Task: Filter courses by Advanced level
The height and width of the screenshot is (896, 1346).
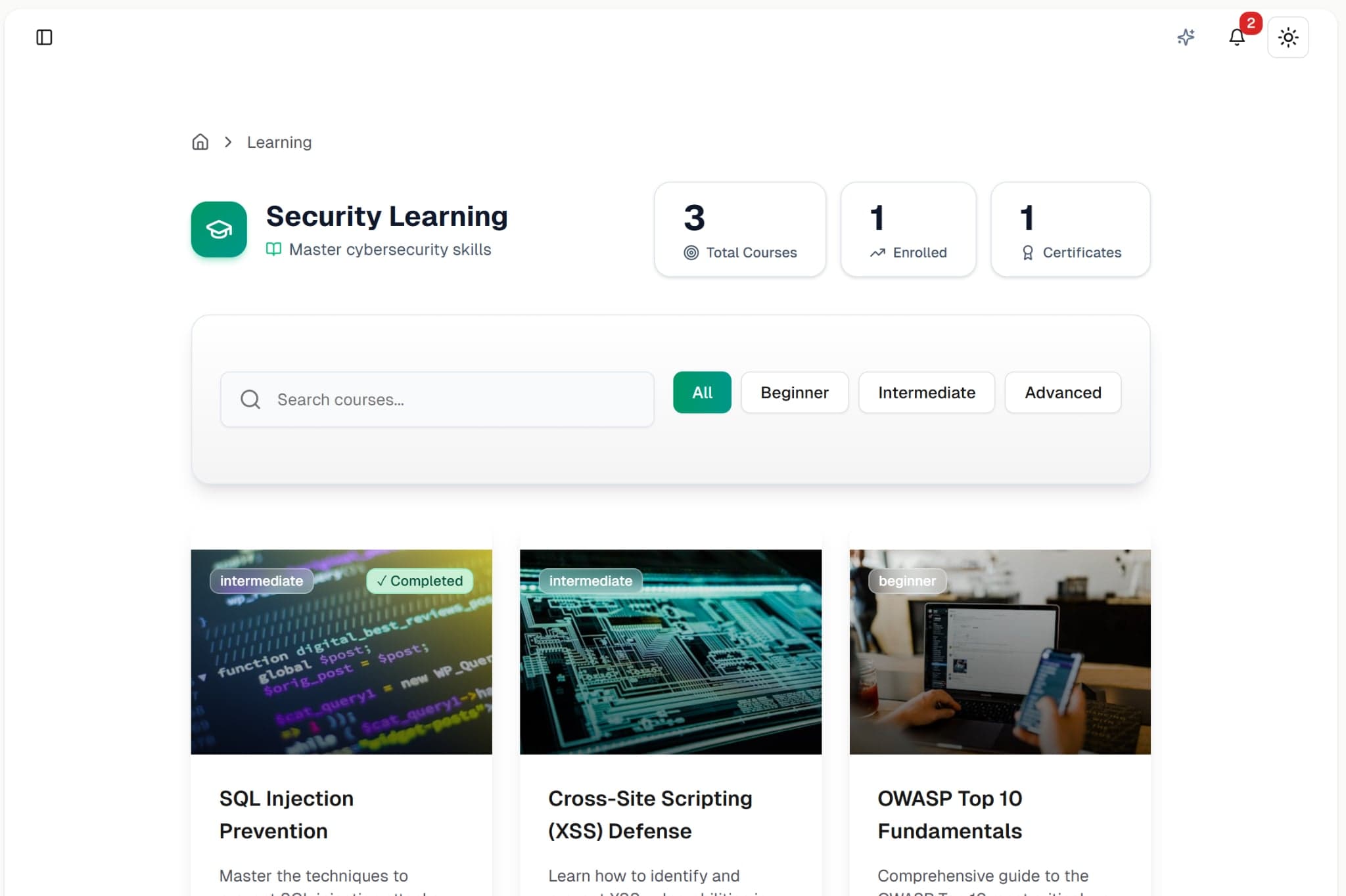Action: [x=1063, y=392]
